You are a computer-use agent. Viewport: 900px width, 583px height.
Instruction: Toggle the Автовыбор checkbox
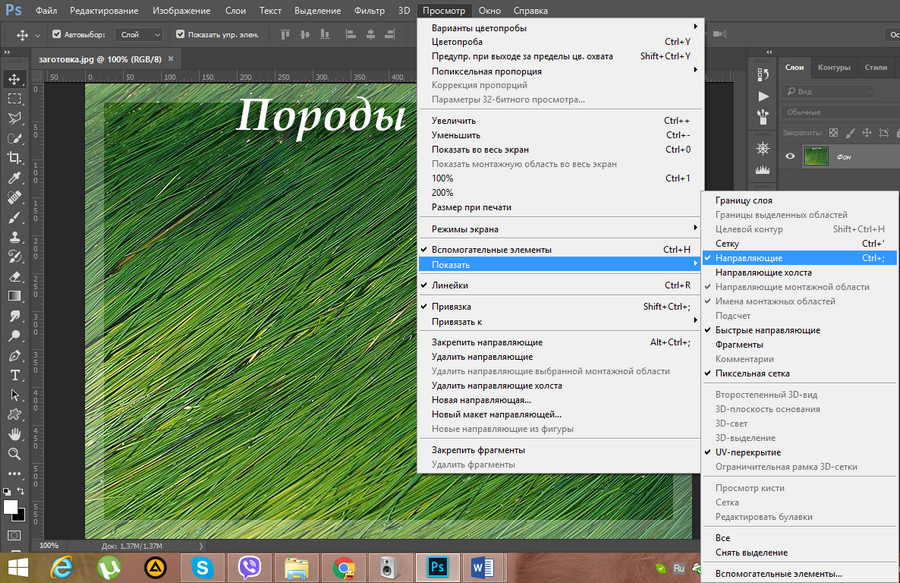[56, 34]
